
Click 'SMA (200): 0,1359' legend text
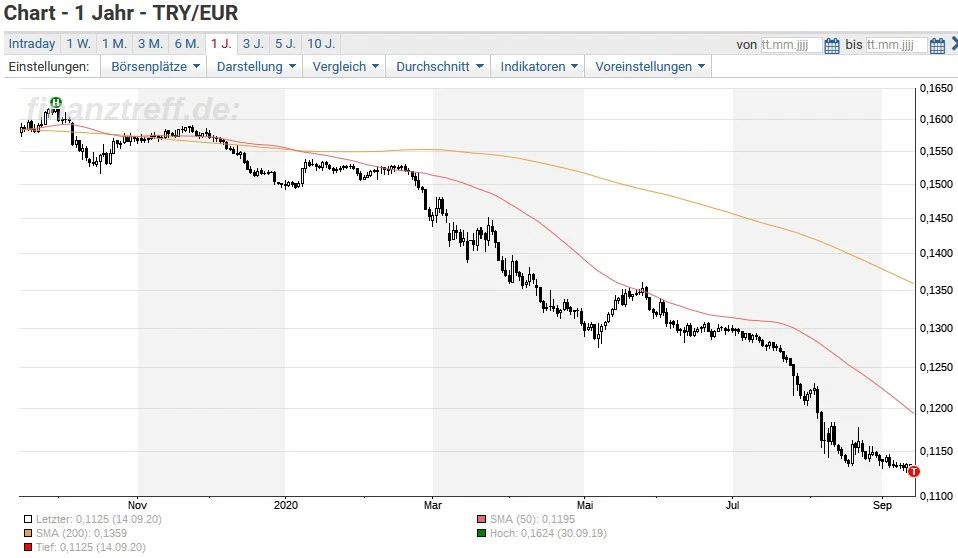[81, 534]
